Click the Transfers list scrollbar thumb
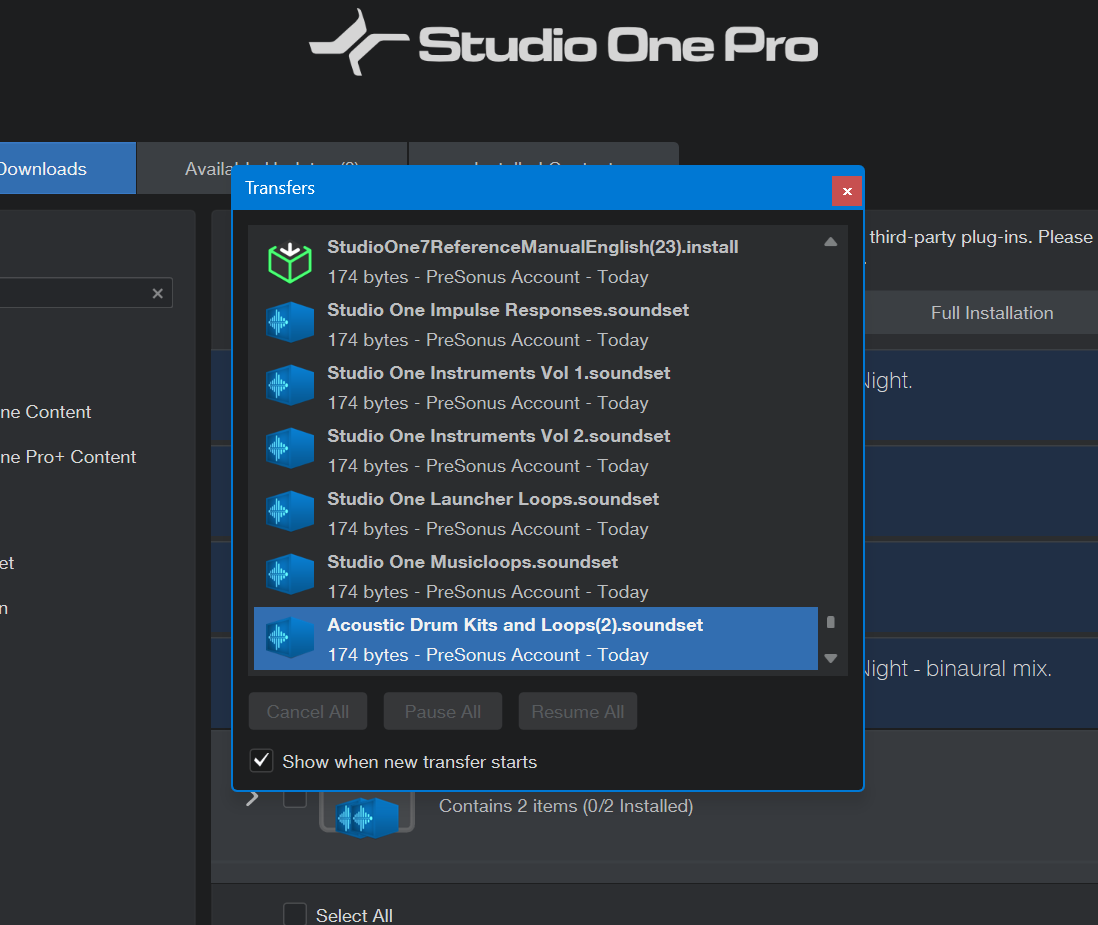 pos(831,622)
